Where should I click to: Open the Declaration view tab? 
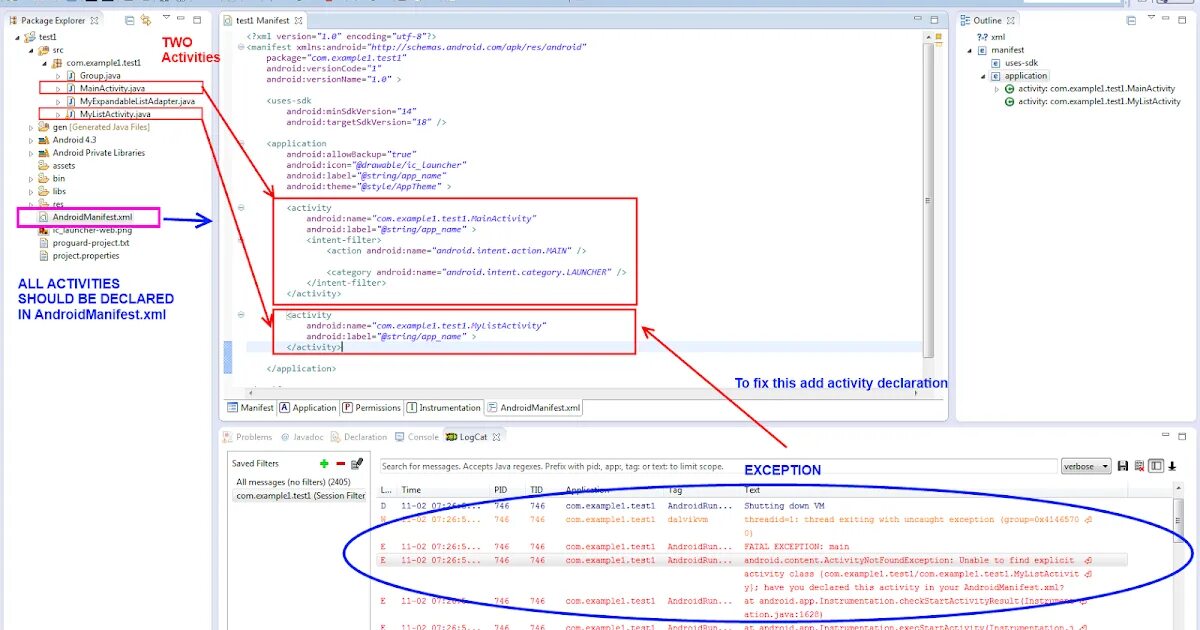point(360,437)
